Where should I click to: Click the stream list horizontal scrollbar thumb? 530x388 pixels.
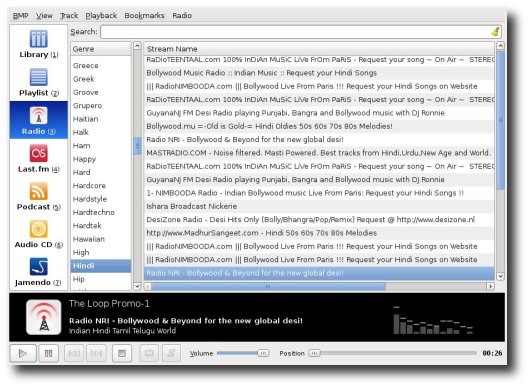tap(268, 287)
